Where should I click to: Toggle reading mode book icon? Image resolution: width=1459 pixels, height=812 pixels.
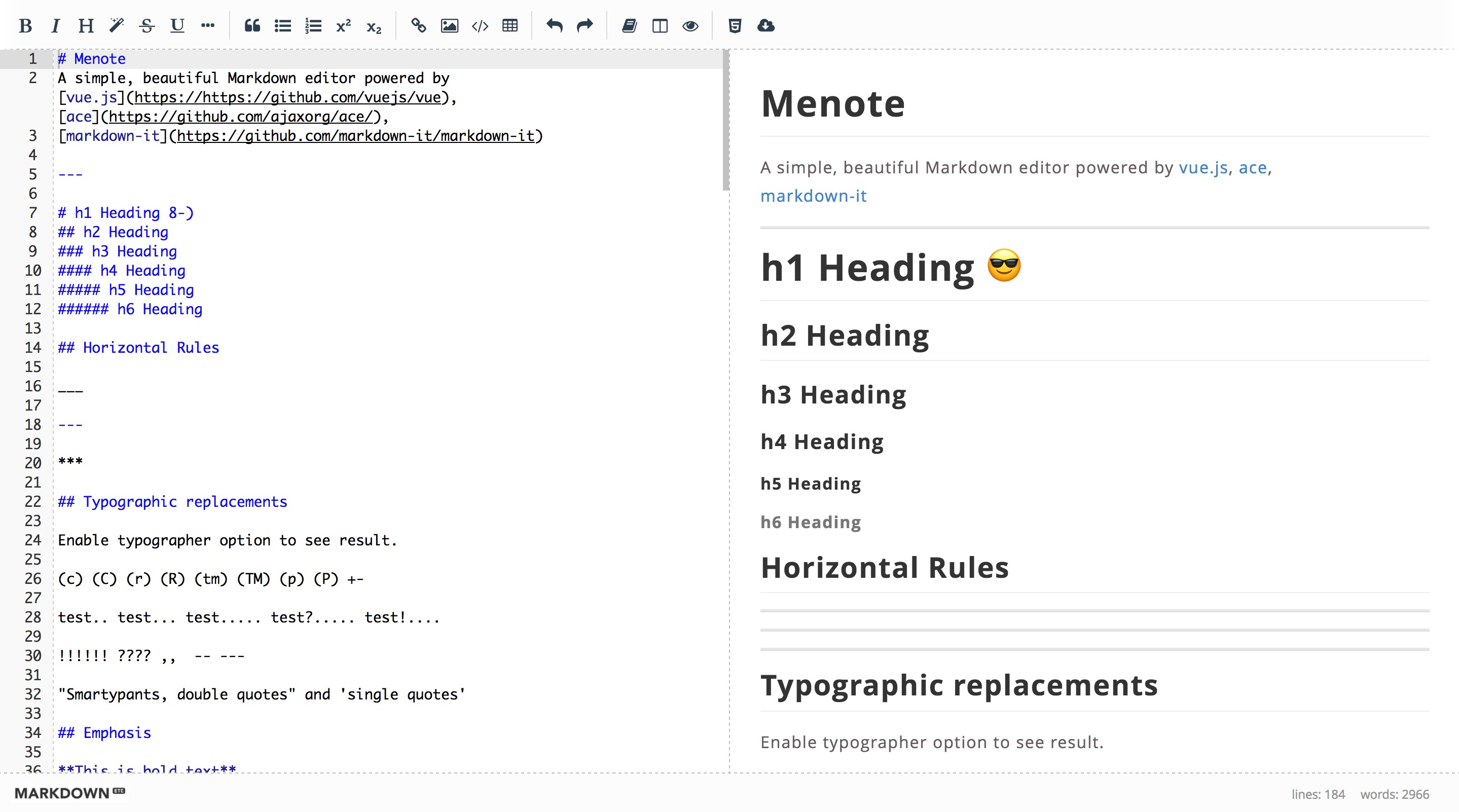[629, 25]
